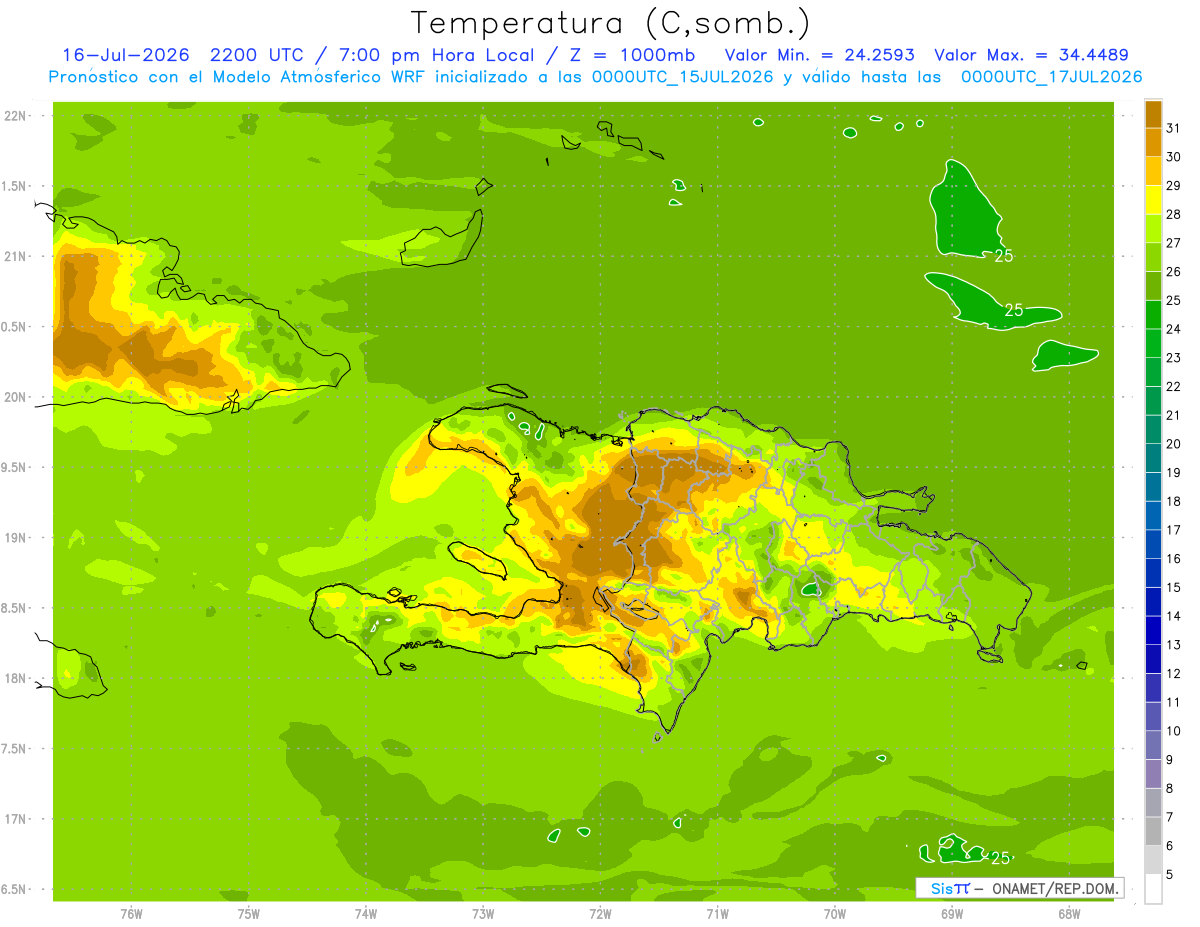Click the "19N" latitude label
This screenshot has width=1200, height=927.
[16, 538]
